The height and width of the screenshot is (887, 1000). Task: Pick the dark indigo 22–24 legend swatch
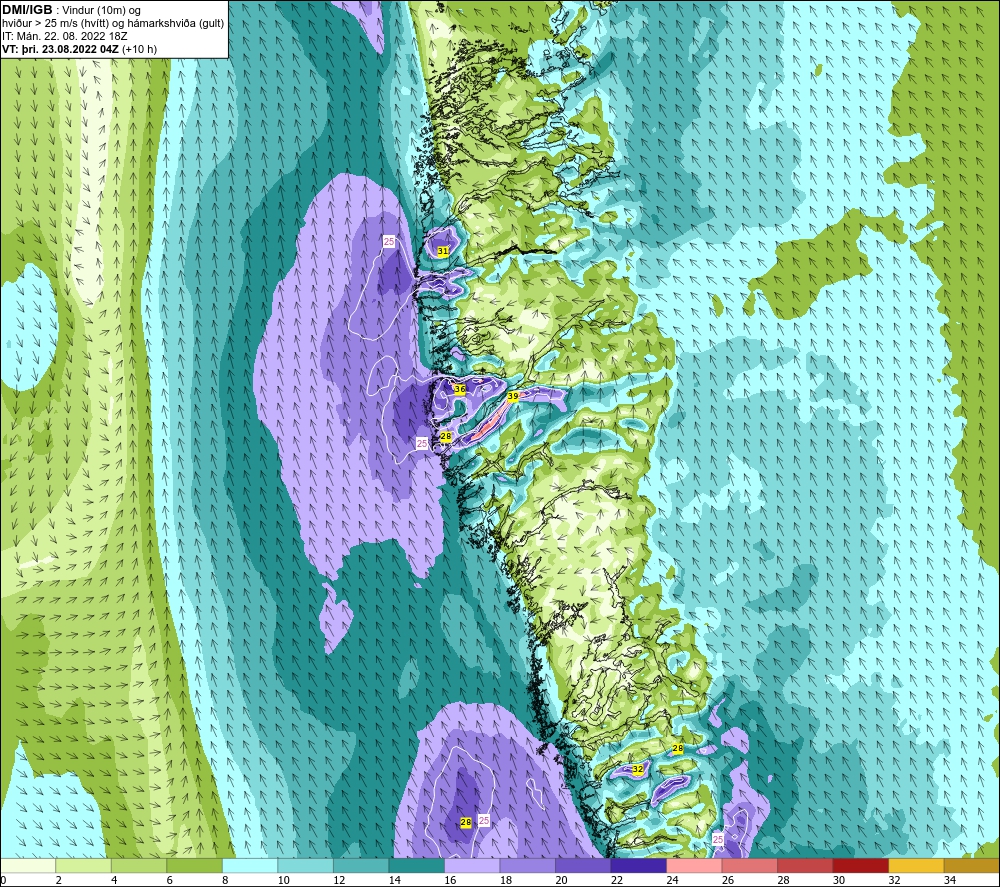[638, 866]
